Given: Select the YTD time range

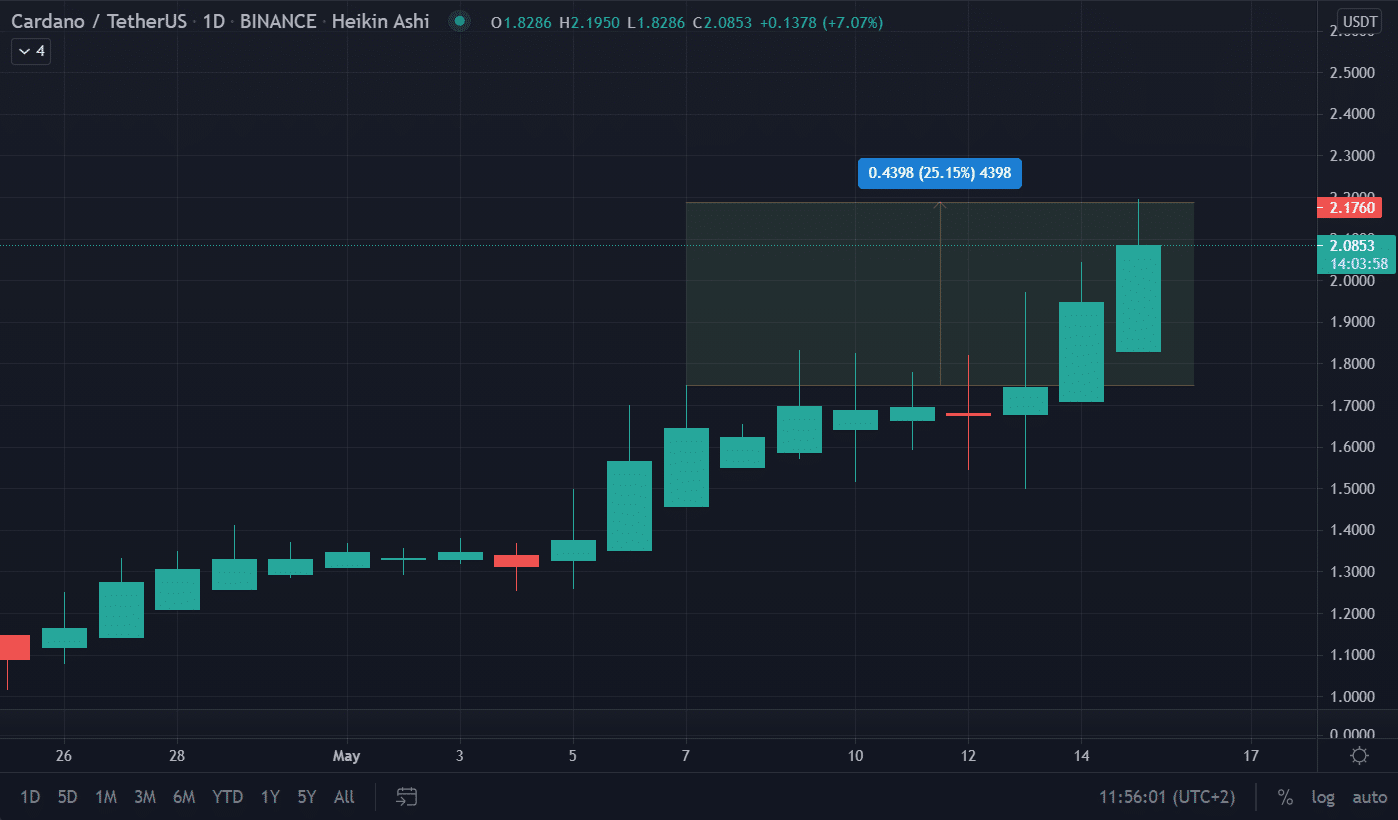Looking at the screenshot, I should pyautogui.click(x=227, y=797).
